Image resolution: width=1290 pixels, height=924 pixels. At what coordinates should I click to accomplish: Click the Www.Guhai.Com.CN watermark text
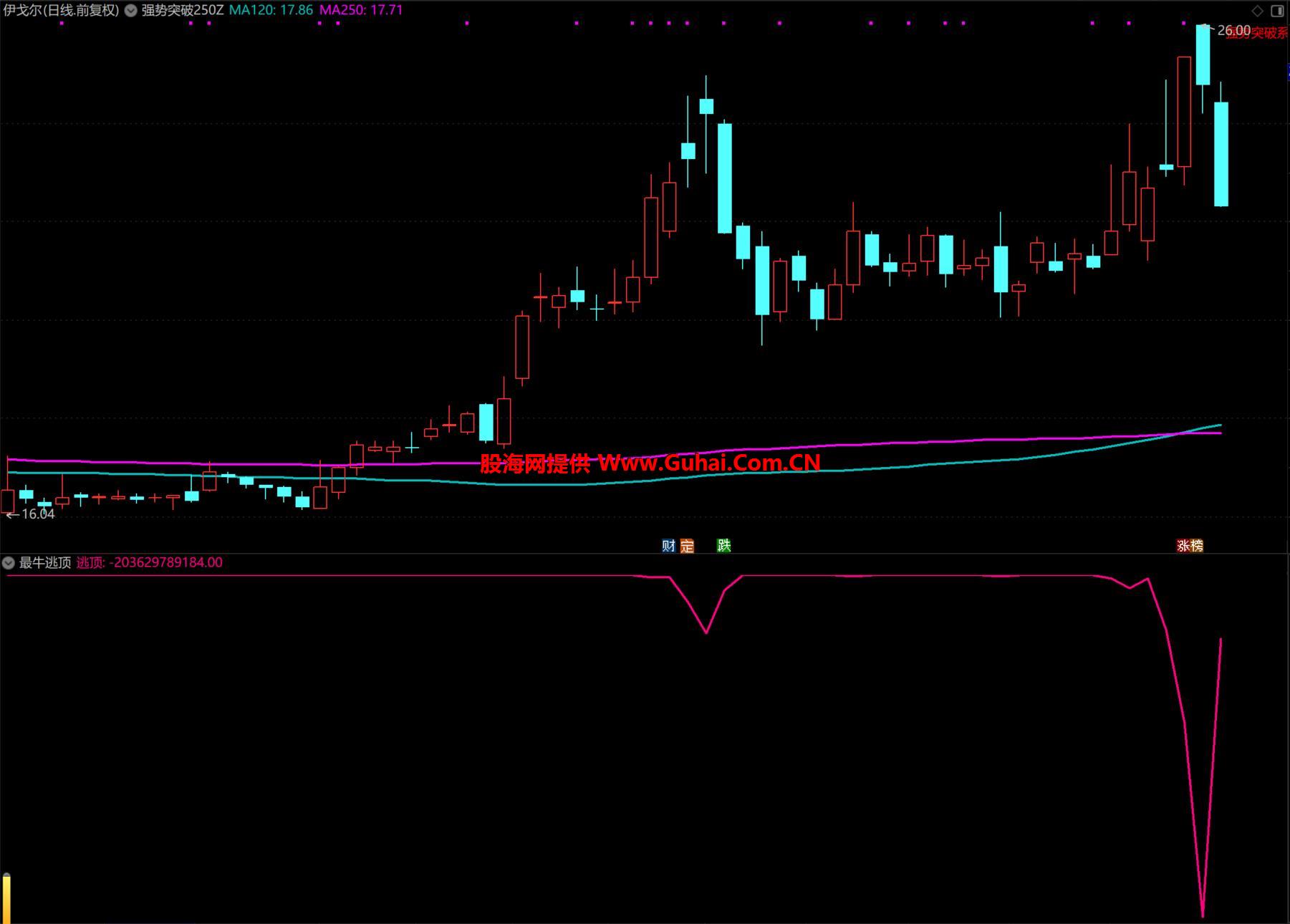tap(709, 463)
